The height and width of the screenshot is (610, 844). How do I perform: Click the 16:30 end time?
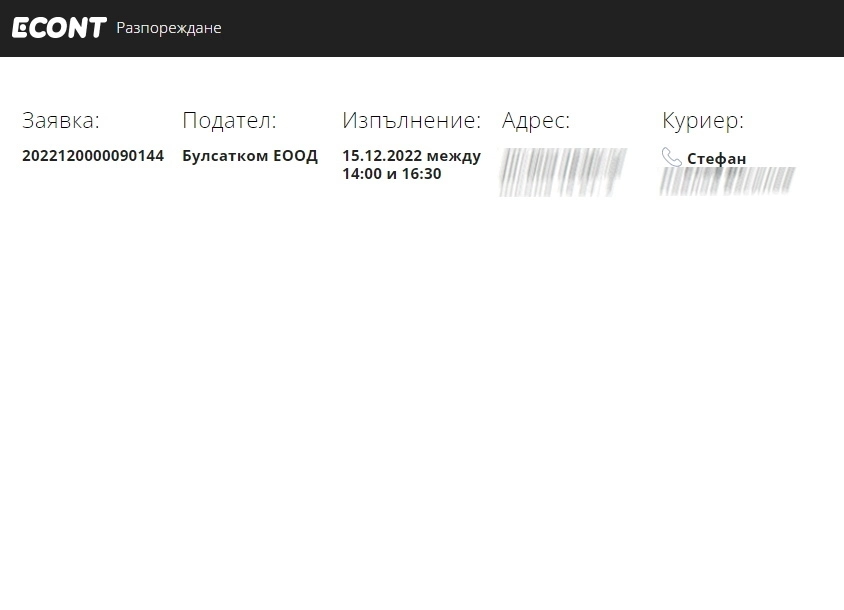point(421,174)
